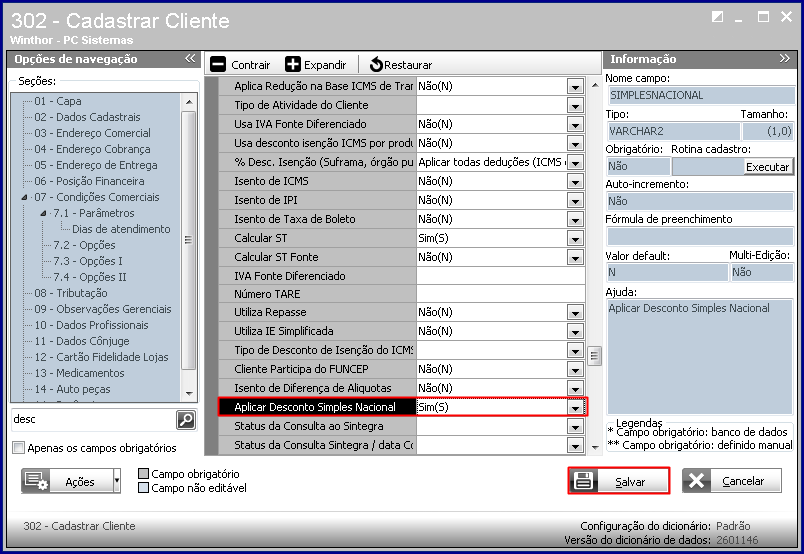Open section 08 - Tributação

point(71,293)
